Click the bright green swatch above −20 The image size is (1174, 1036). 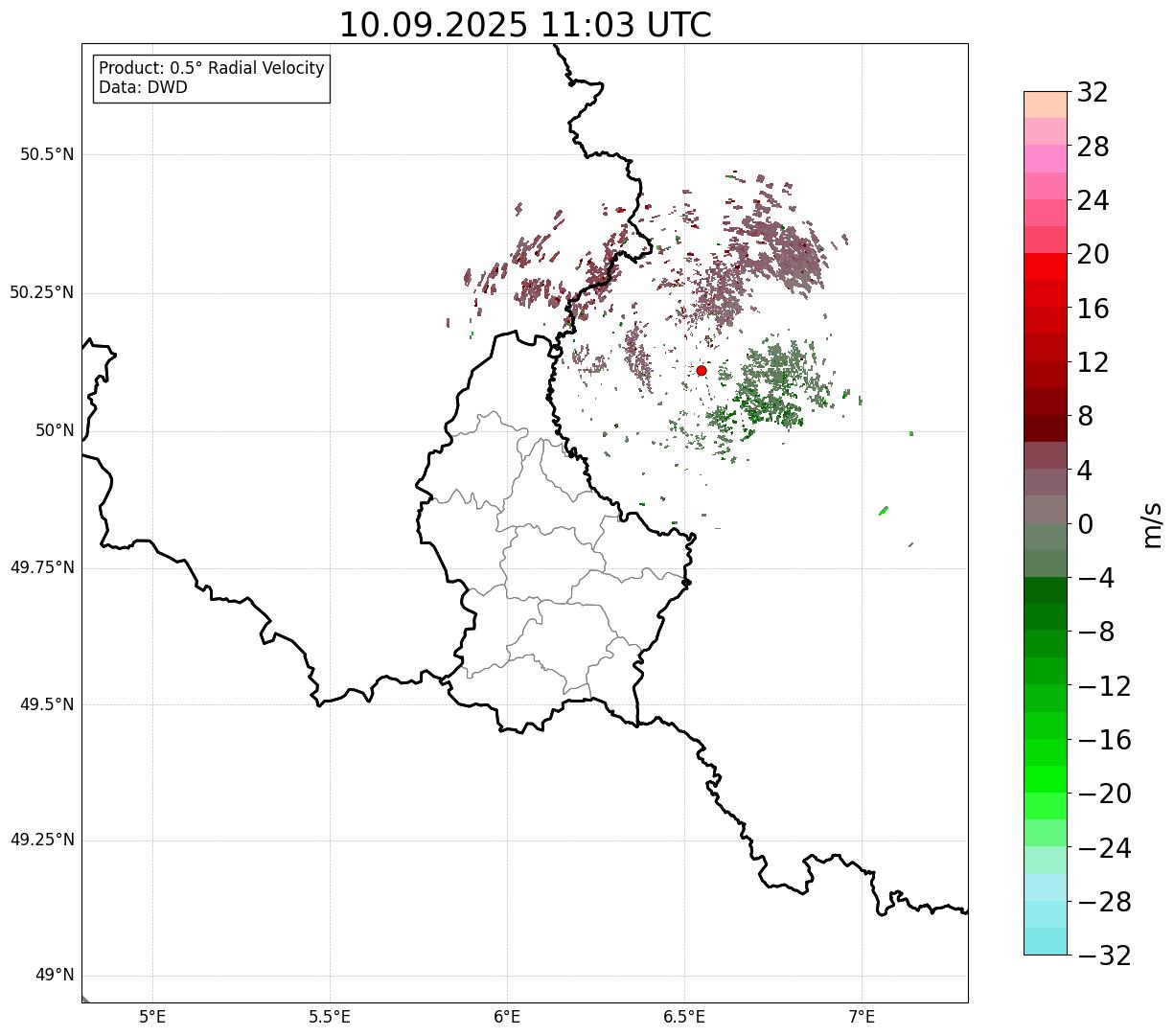pyautogui.click(x=1045, y=779)
